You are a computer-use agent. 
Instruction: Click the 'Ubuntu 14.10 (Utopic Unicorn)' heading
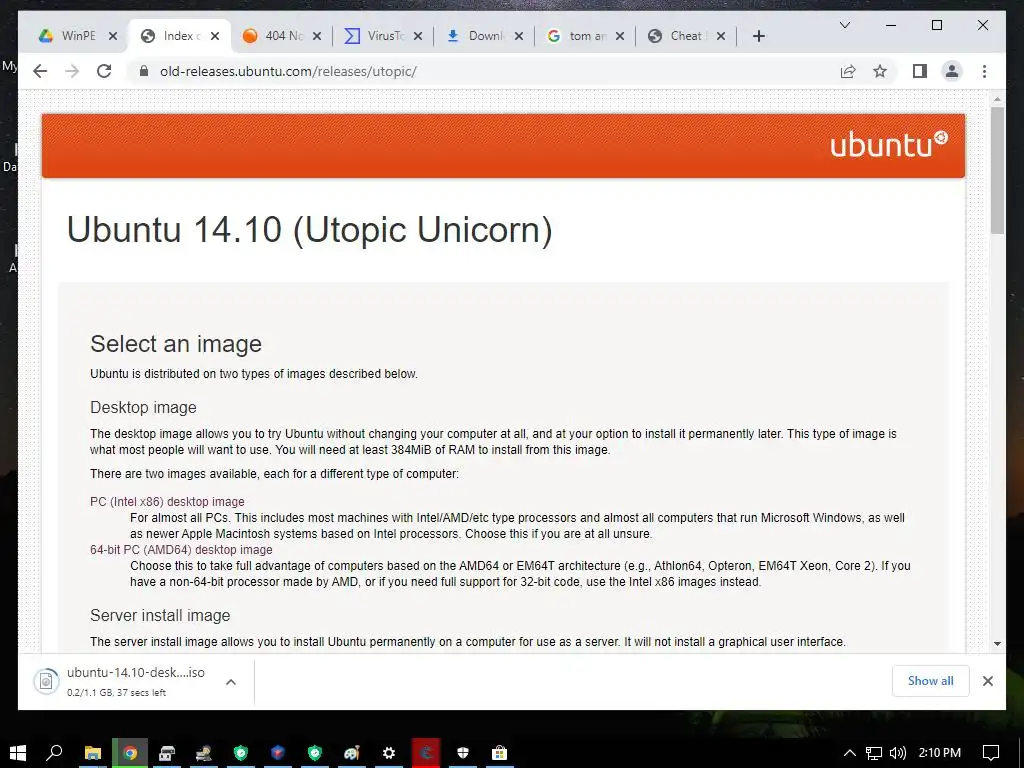(x=310, y=230)
